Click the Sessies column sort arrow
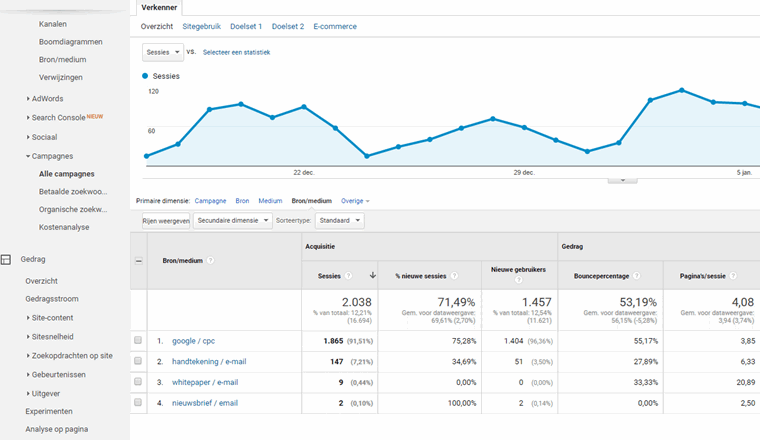The height and width of the screenshot is (440, 760). pyautogui.click(x=373, y=275)
